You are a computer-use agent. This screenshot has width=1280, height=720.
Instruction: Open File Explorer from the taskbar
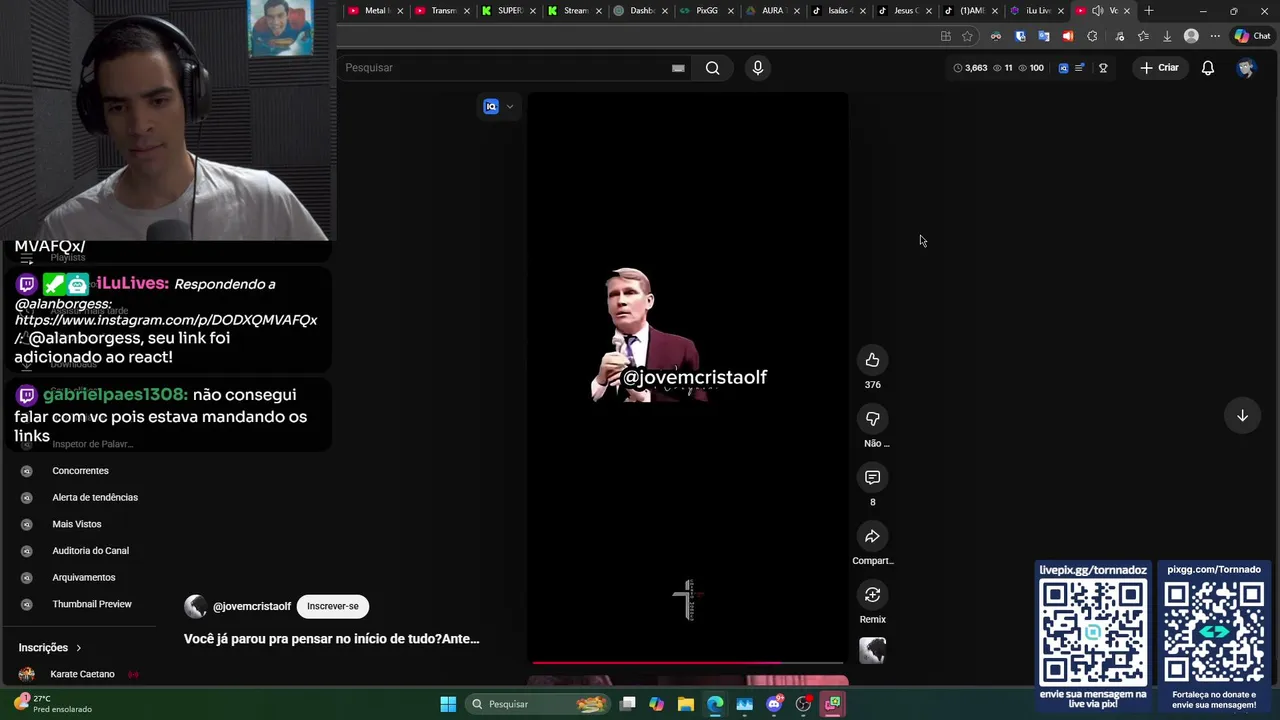(685, 704)
